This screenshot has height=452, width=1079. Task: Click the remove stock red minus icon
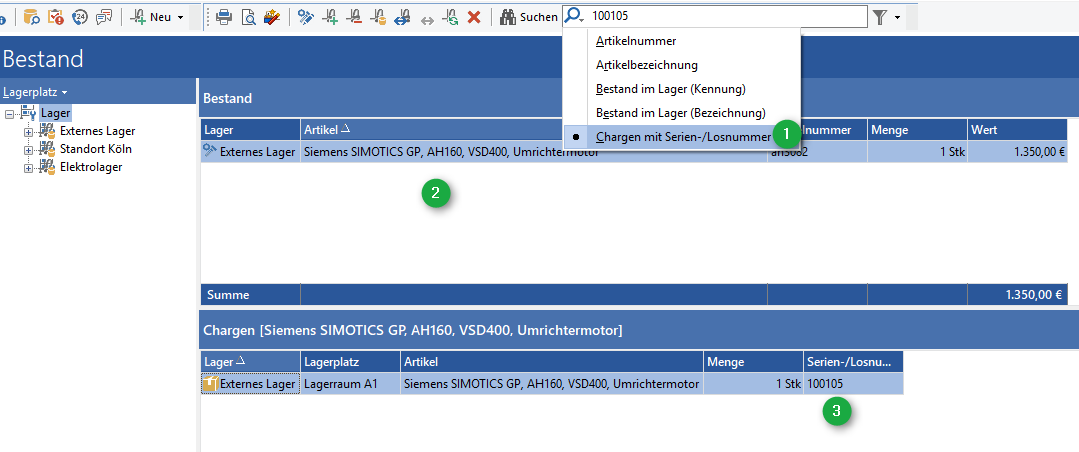click(x=354, y=17)
